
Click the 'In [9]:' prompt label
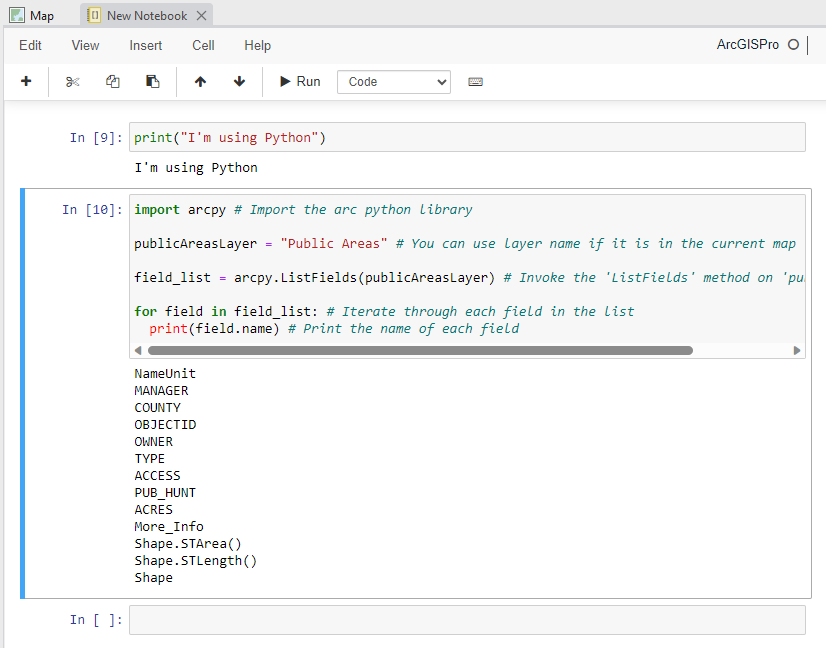tap(96, 138)
